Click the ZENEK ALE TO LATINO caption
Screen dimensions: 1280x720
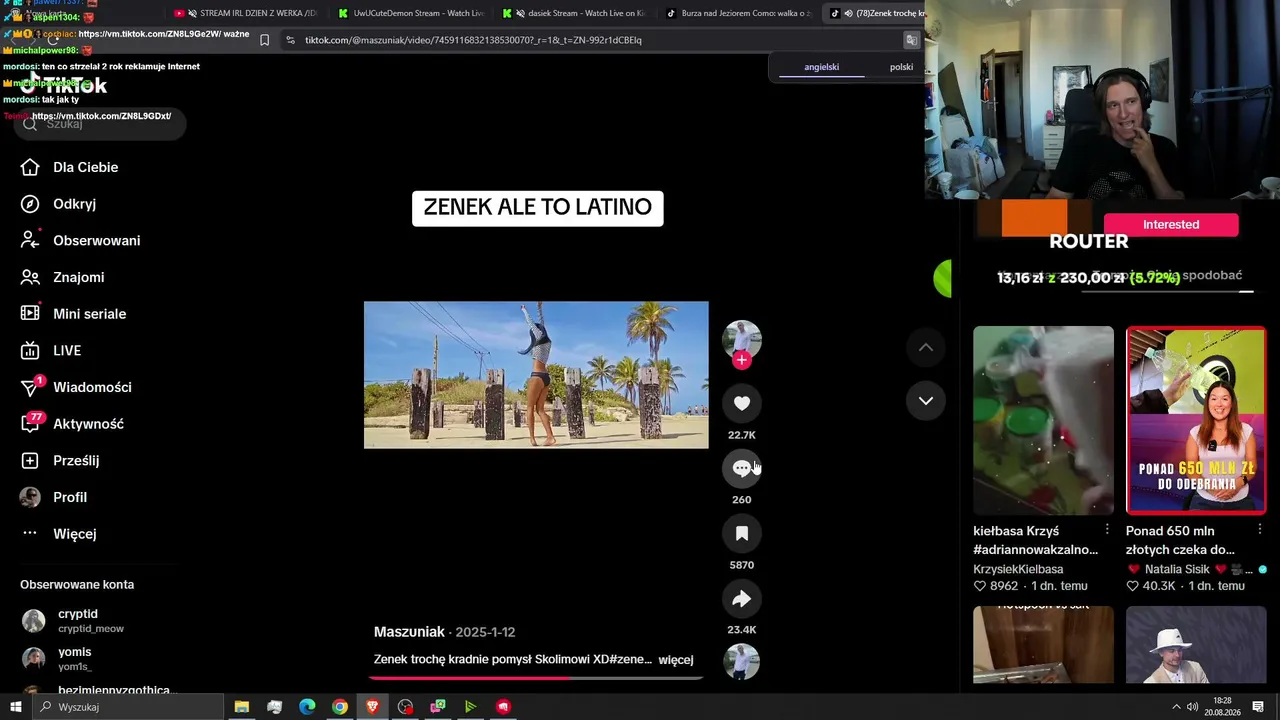[x=538, y=208]
